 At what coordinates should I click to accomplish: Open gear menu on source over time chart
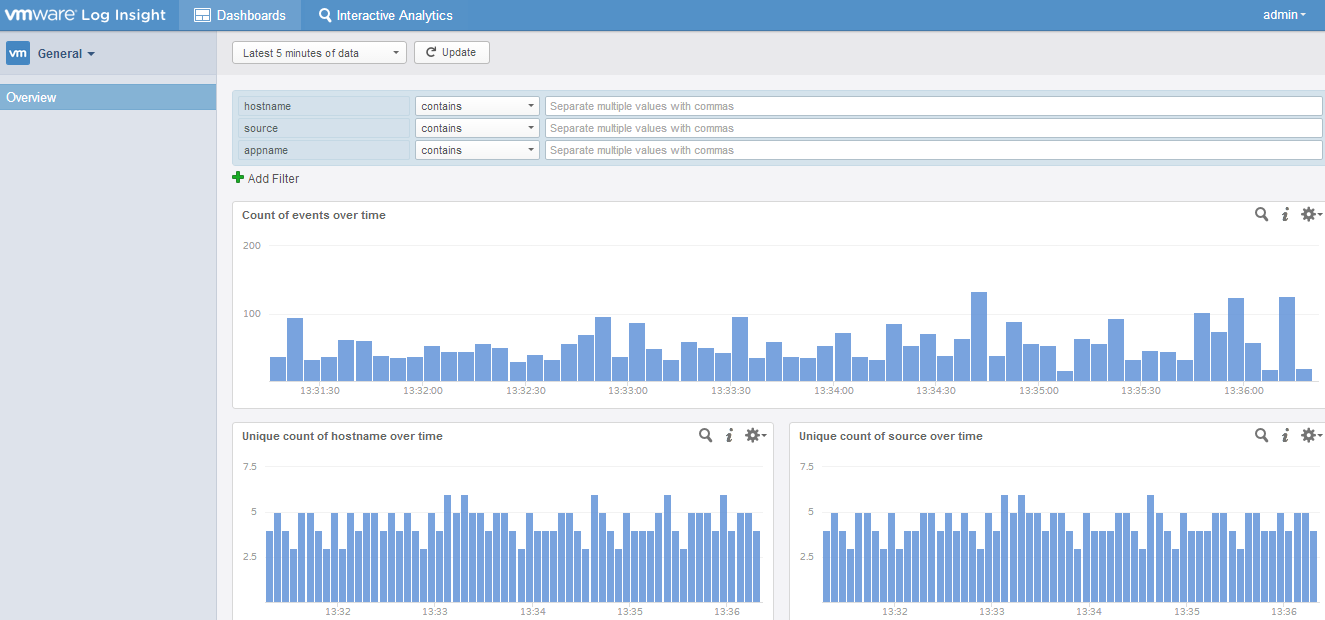click(1310, 435)
